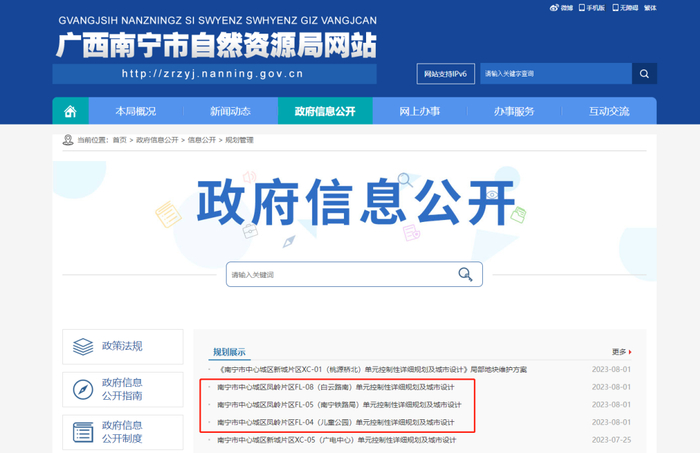Open the FL-04 (儿童公园) plan article

(x=336, y=422)
